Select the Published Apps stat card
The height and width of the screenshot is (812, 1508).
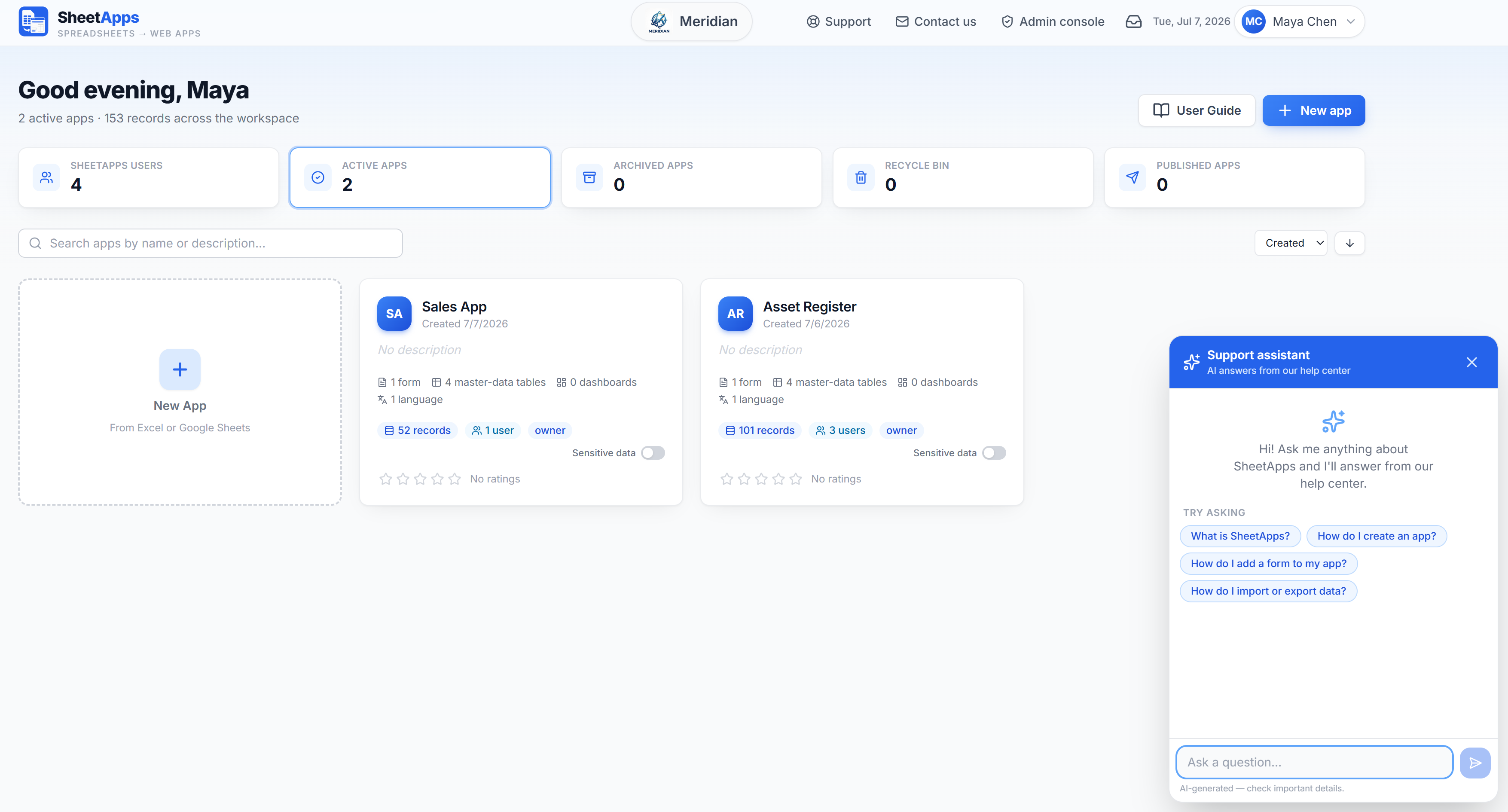click(1234, 177)
